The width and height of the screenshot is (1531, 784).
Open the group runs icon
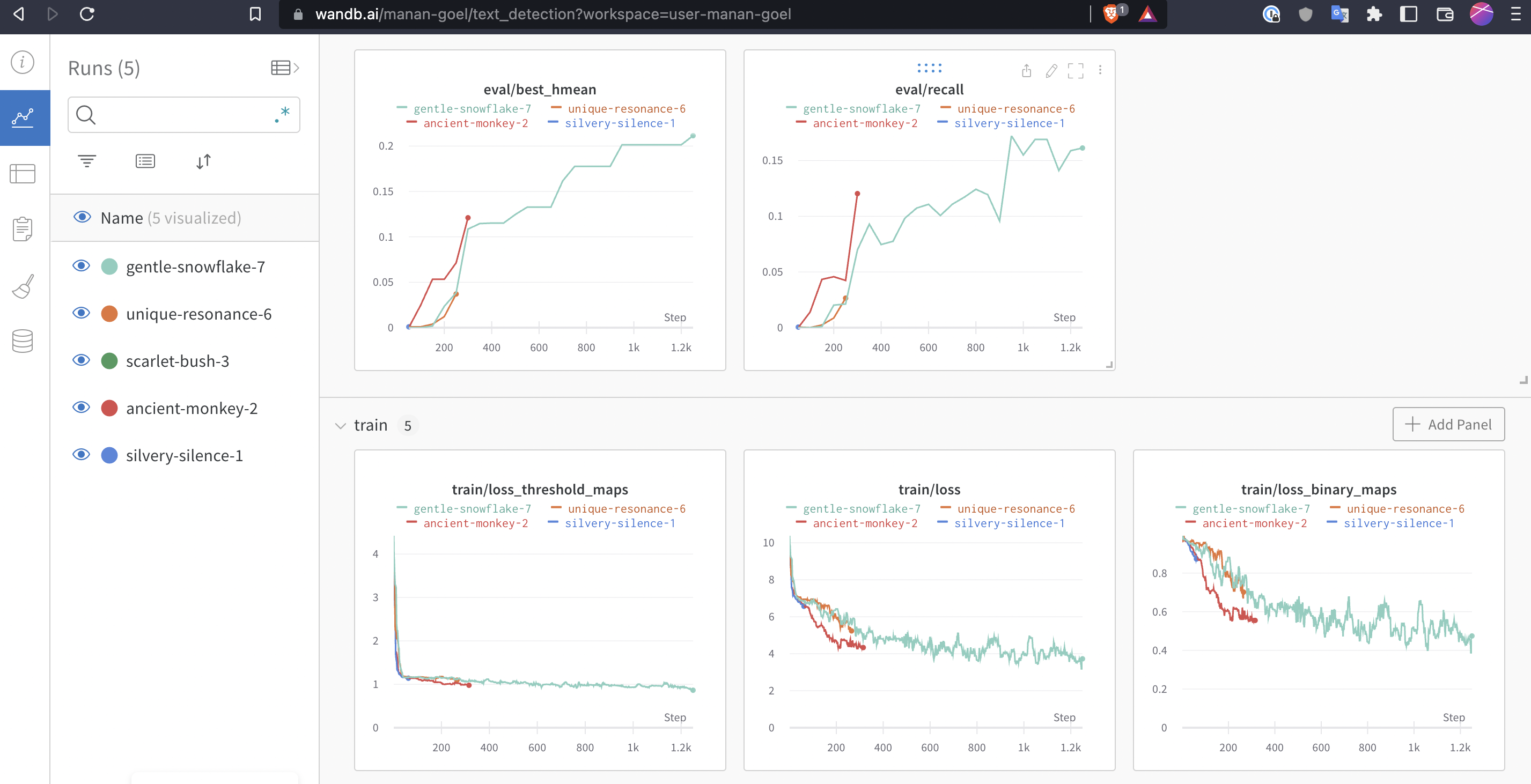[145, 161]
